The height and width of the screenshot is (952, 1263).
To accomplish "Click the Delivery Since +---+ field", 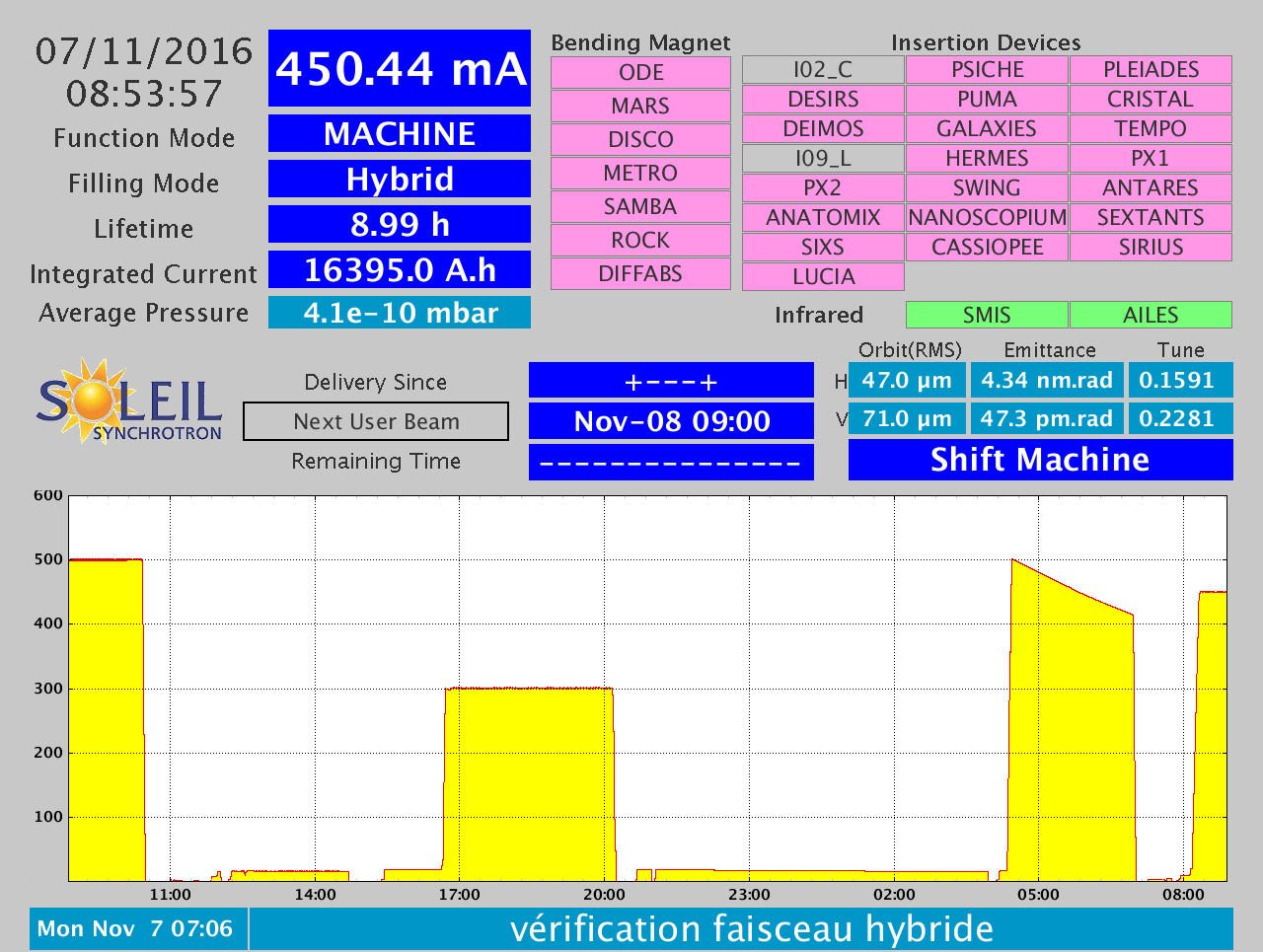I will click(x=671, y=381).
